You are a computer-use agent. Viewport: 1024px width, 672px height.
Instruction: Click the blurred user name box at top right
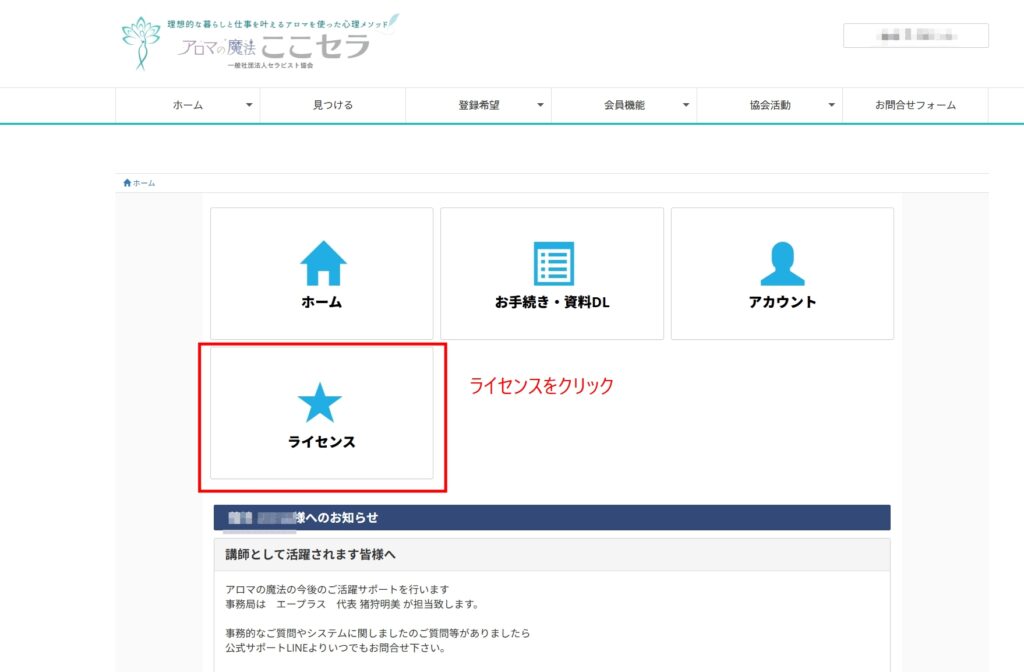(x=915, y=35)
